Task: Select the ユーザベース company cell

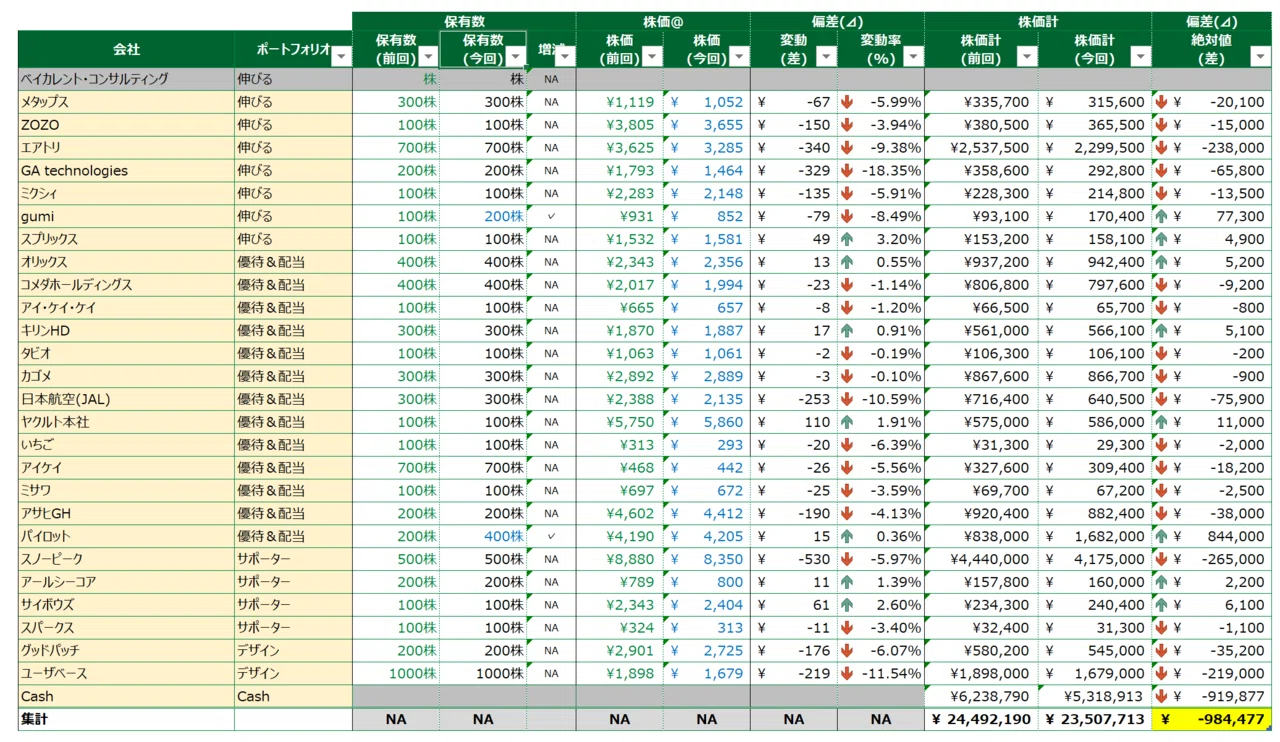Action: pyautogui.click(x=126, y=673)
